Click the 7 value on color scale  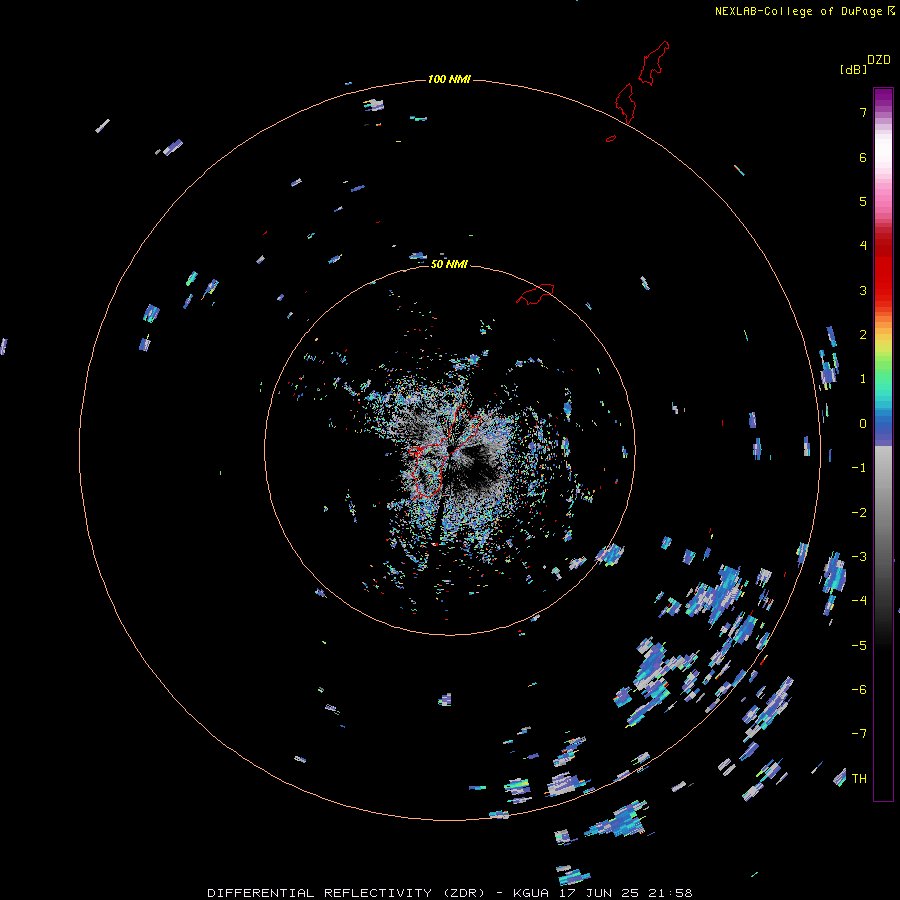[863, 112]
